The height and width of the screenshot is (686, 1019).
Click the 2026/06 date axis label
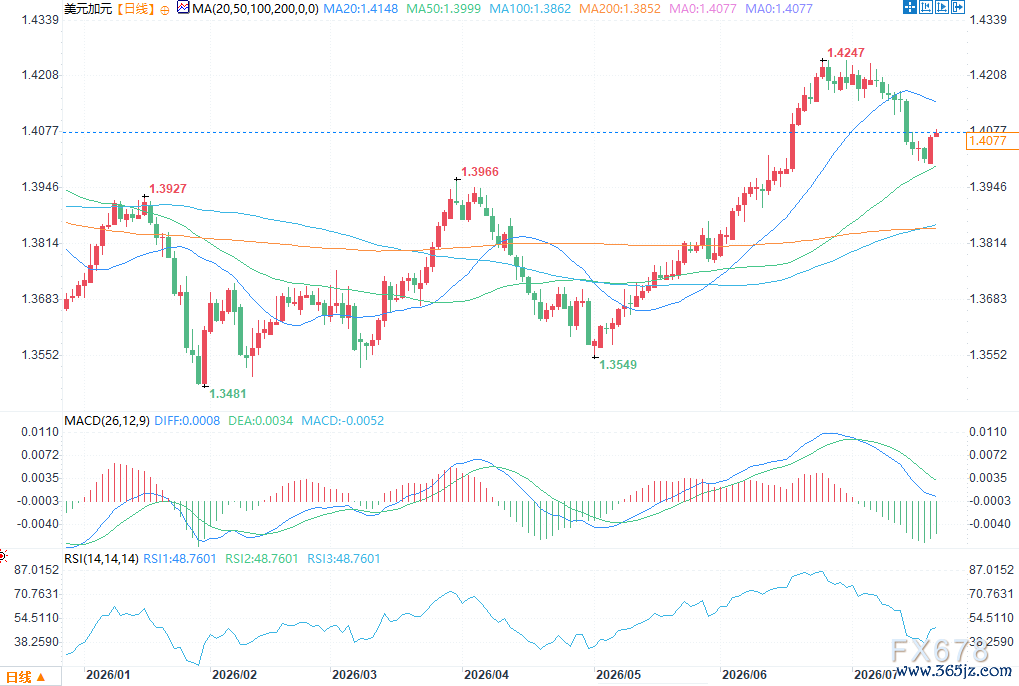(x=744, y=674)
